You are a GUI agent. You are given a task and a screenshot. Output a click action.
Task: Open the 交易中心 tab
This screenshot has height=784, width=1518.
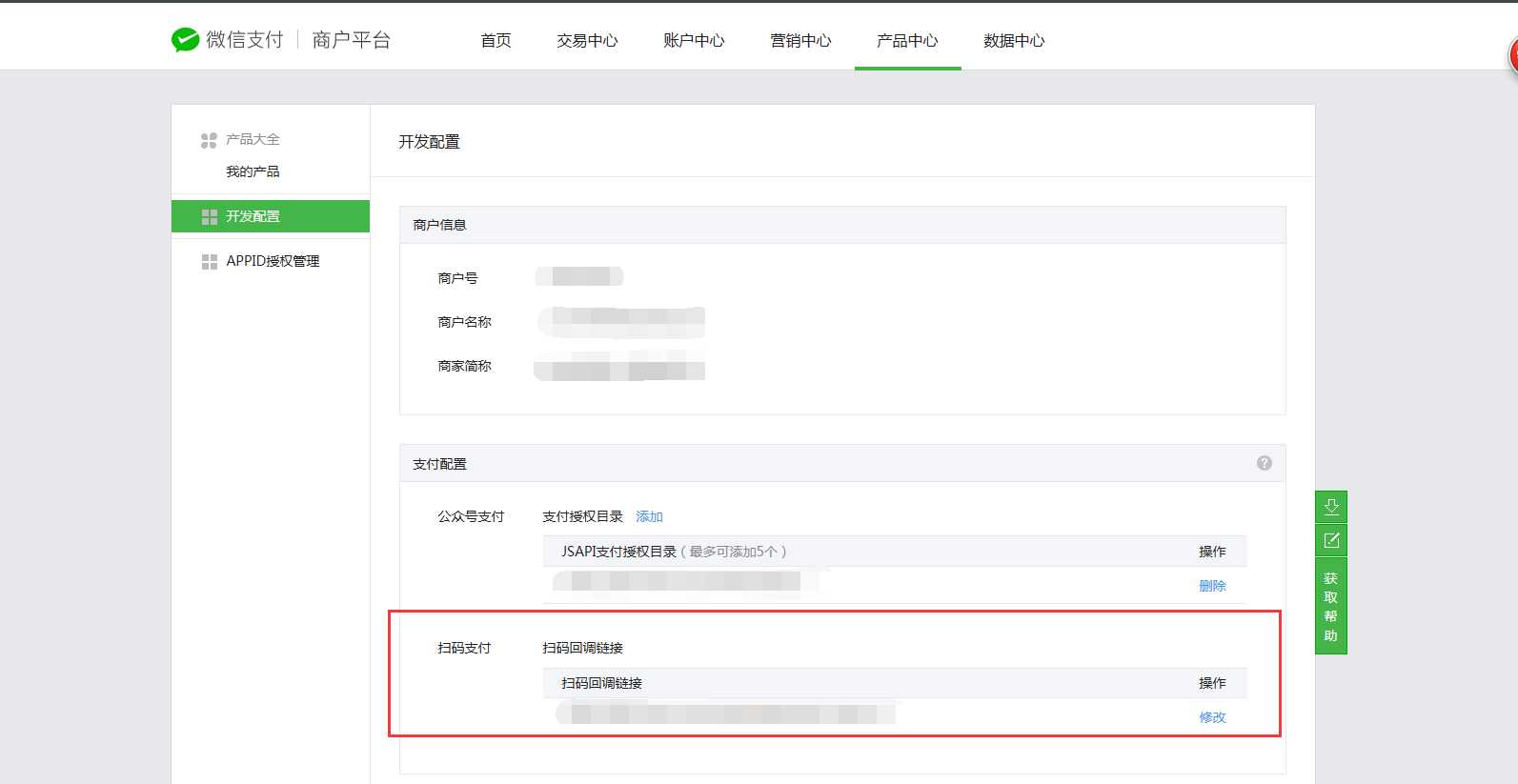click(x=587, y=40)
